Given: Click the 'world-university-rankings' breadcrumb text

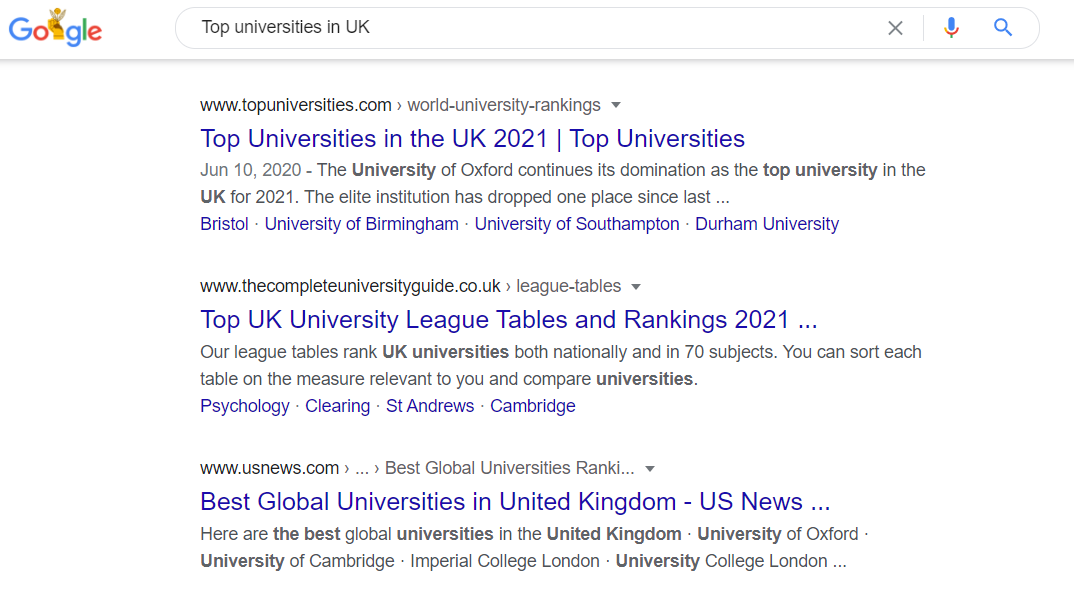Looking at the screenshot, I should pyautogui.click(x=503, y=105).
